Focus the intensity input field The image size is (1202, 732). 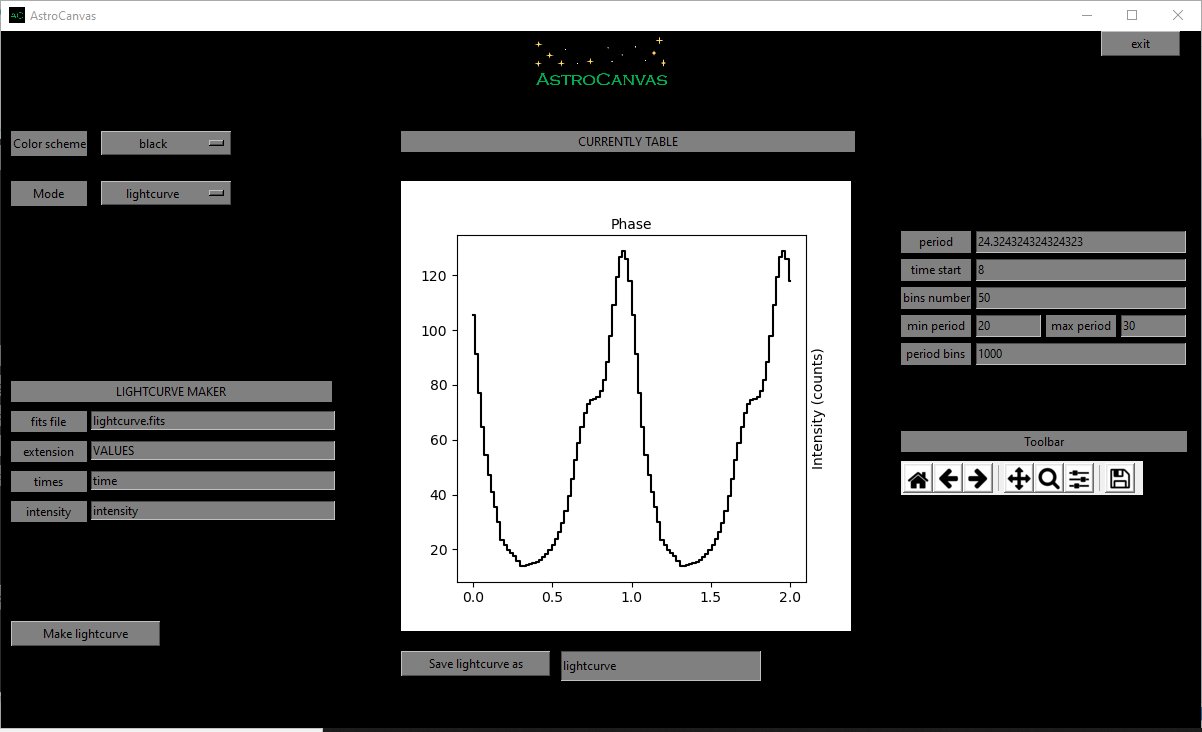213,511
